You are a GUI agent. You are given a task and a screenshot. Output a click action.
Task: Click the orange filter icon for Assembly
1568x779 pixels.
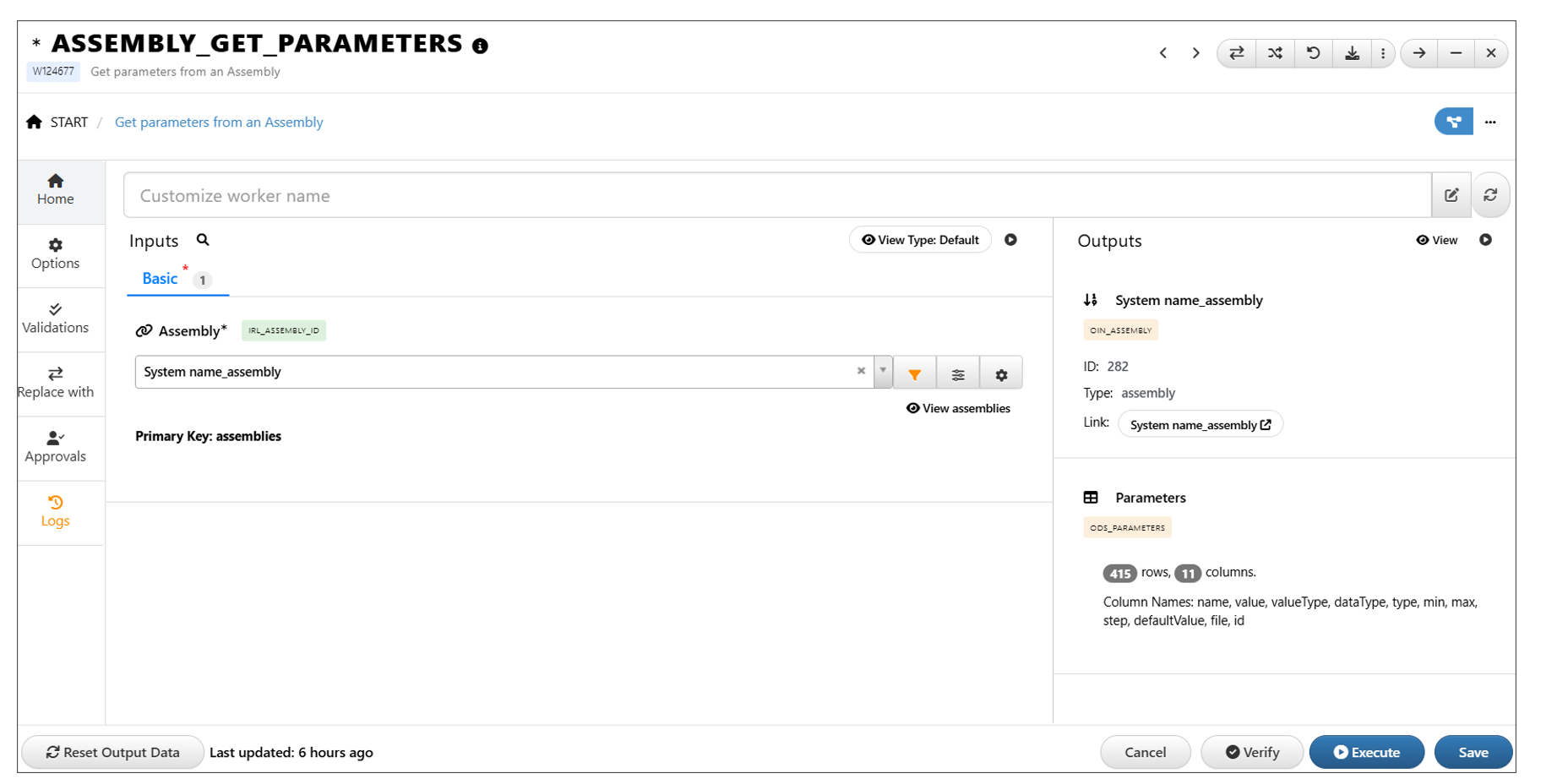tap(914, 373)
